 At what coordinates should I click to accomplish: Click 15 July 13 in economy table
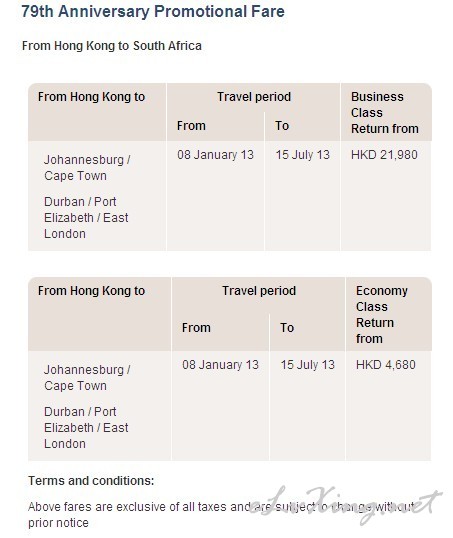(307, 365)
